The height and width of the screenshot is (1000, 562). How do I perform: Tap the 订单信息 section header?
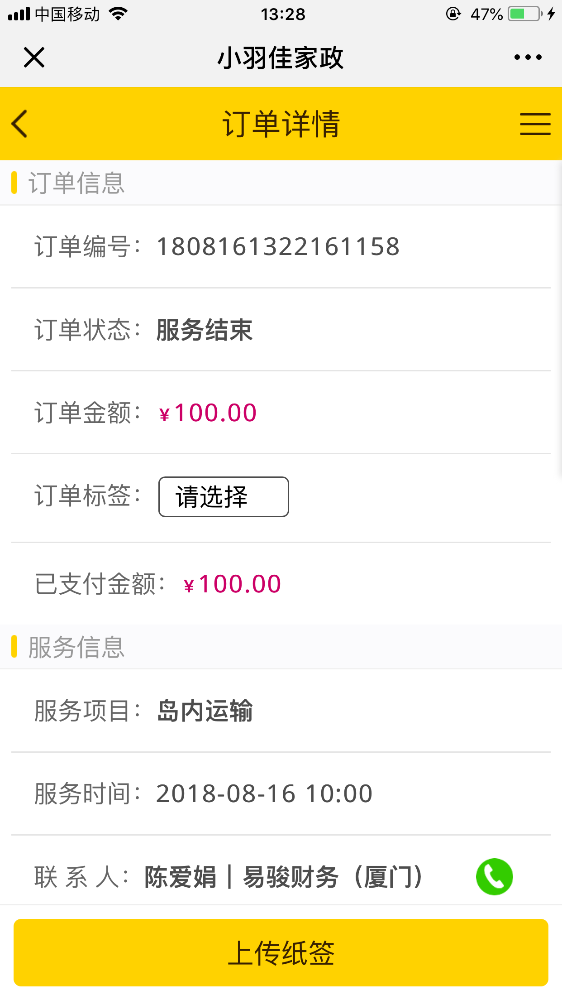point(76,183)
